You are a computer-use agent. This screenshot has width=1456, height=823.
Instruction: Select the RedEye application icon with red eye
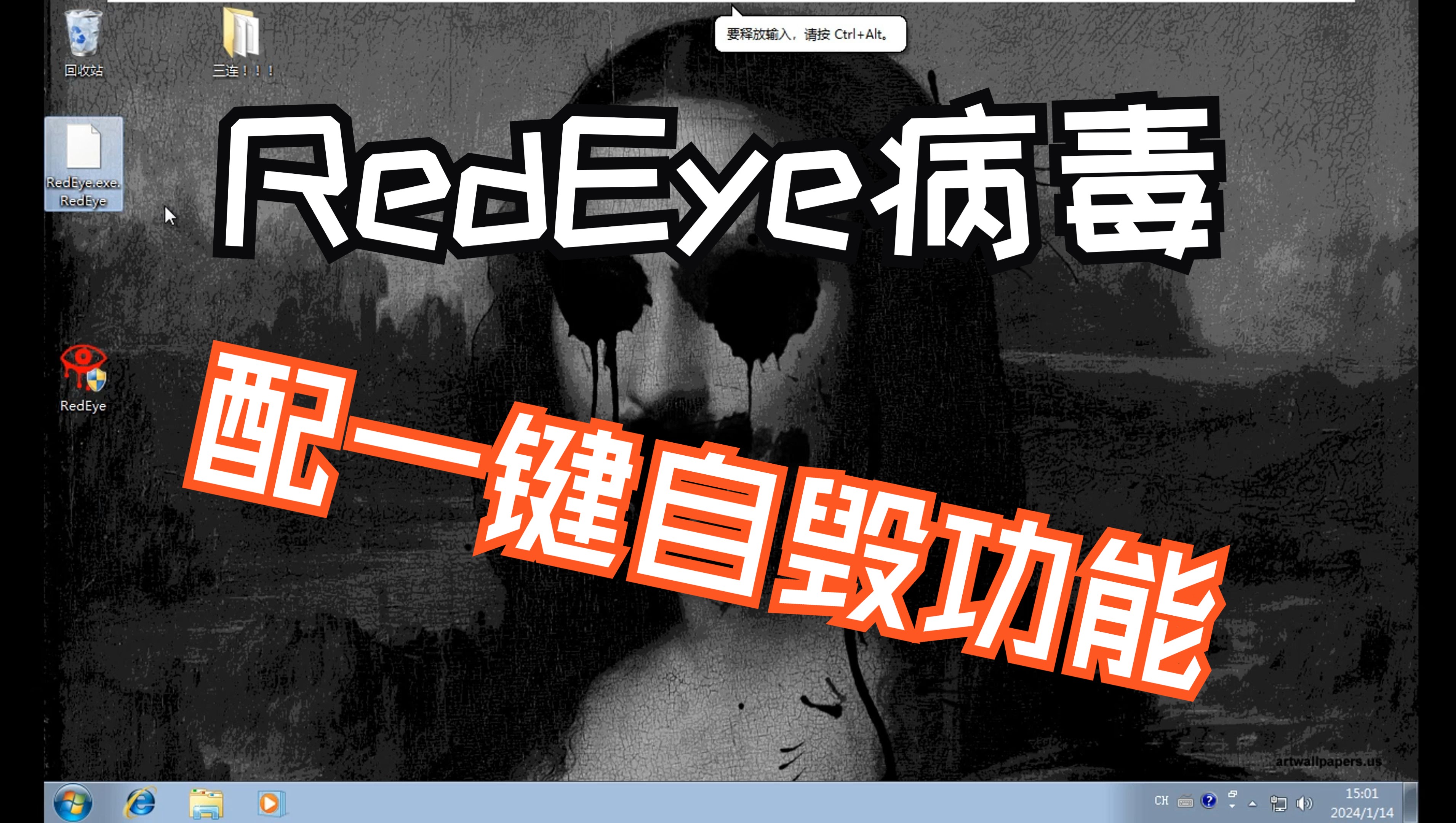coord(84,379)
